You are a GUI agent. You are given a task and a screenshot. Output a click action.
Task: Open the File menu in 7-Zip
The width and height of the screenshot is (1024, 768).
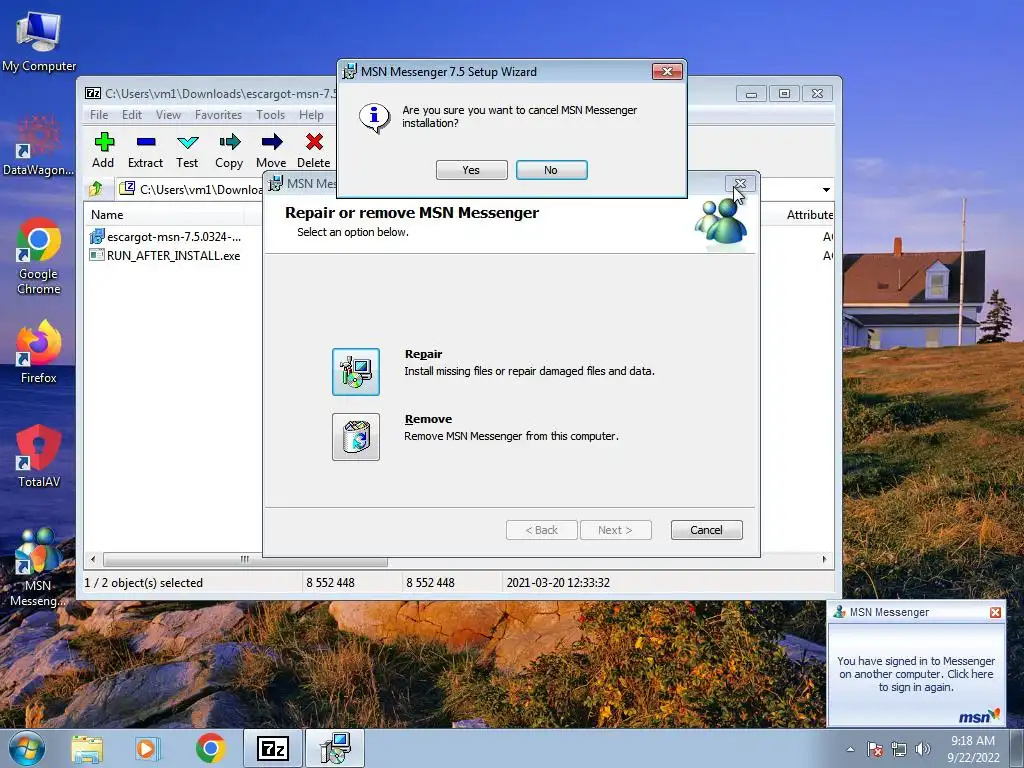coord(99,115)
